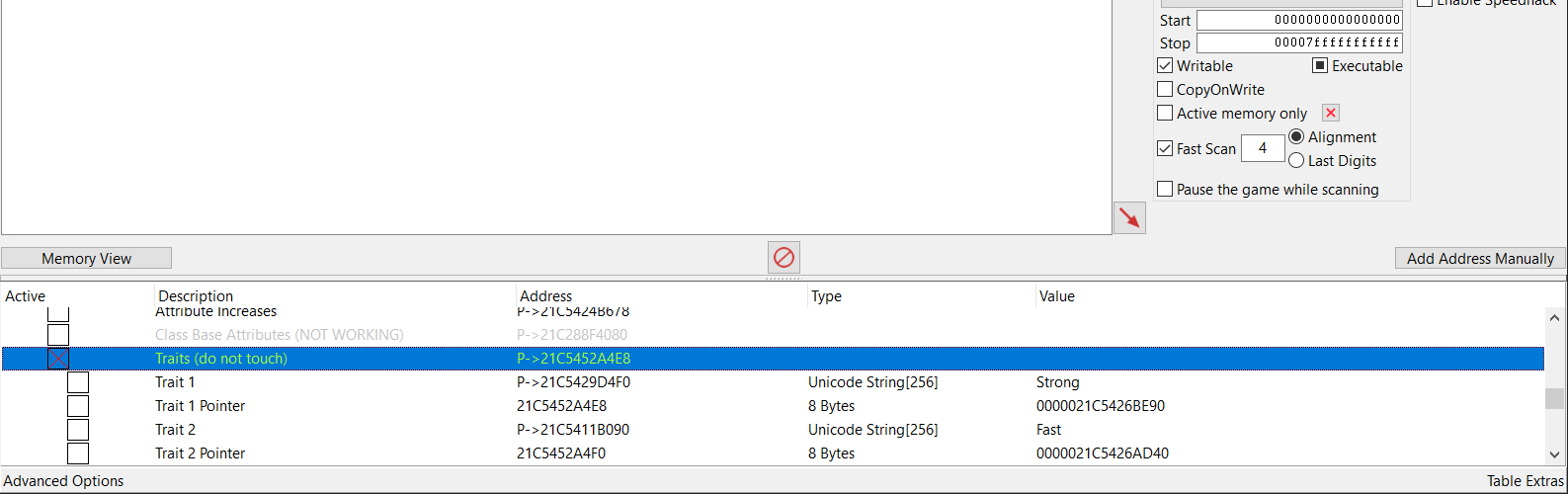The width and height of the screenshot is (1568, 494).
Task: Sort by the Address column header
Action: pyautogui.click(x=545, y=296)
